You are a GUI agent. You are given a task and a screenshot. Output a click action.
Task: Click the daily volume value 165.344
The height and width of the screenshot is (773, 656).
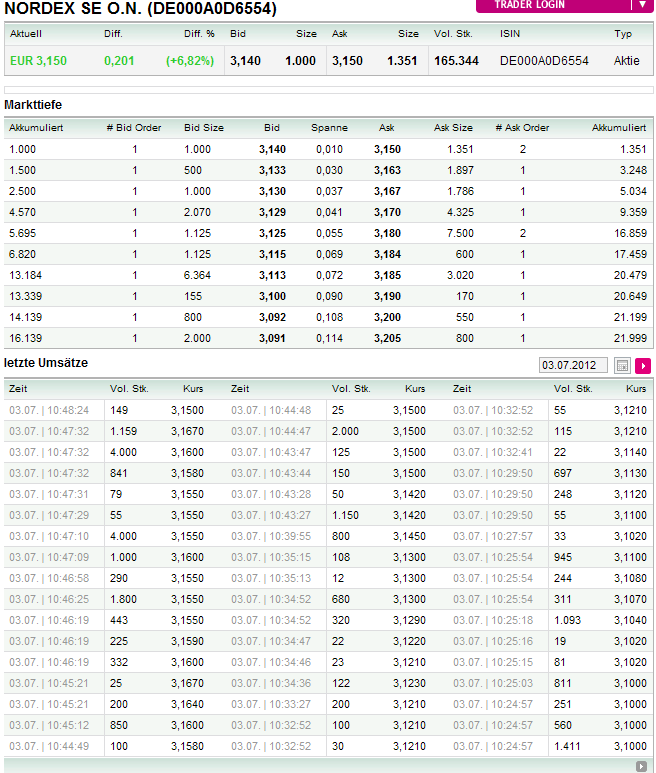[x=456, y=61]
